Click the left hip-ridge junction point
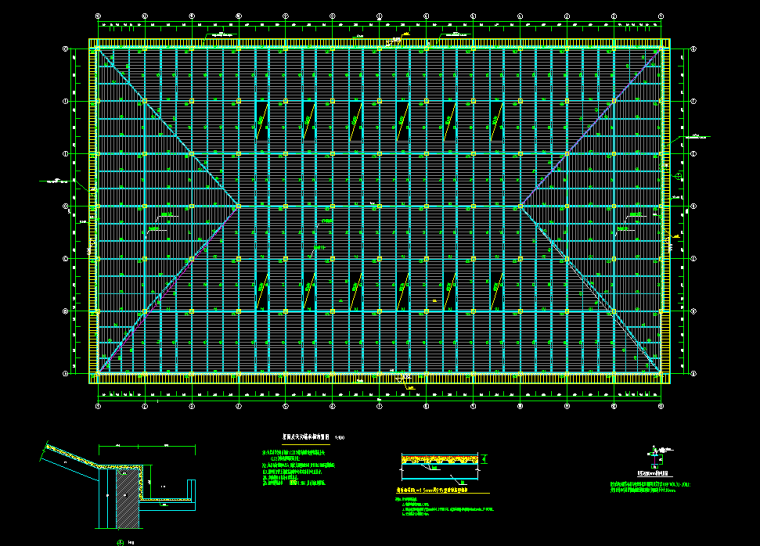 238,207
